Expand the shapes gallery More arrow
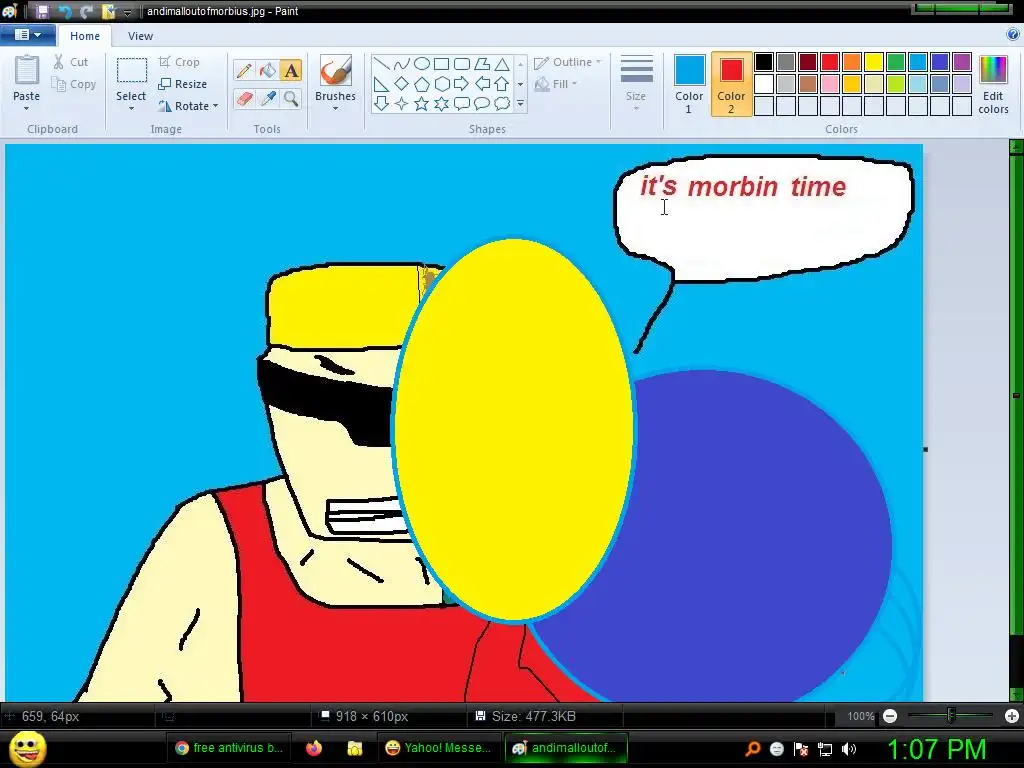The width and height of the screenshot is (1024, 768). coord(520,103)
